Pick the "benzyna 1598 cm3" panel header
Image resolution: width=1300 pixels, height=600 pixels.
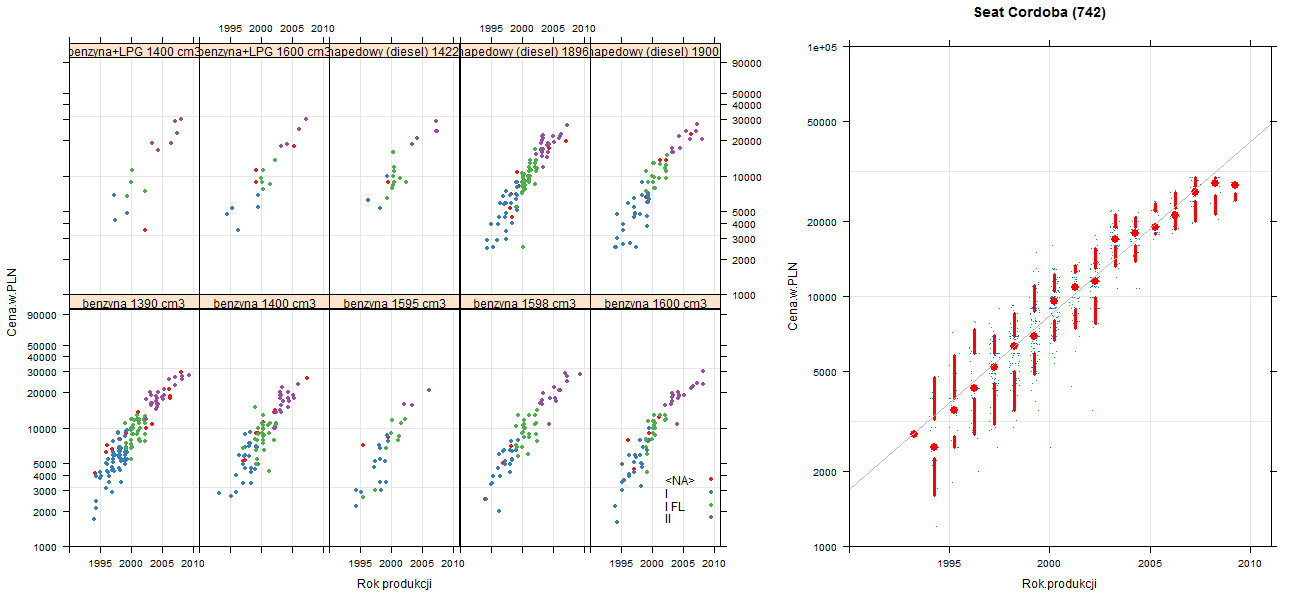pos(525,303)
